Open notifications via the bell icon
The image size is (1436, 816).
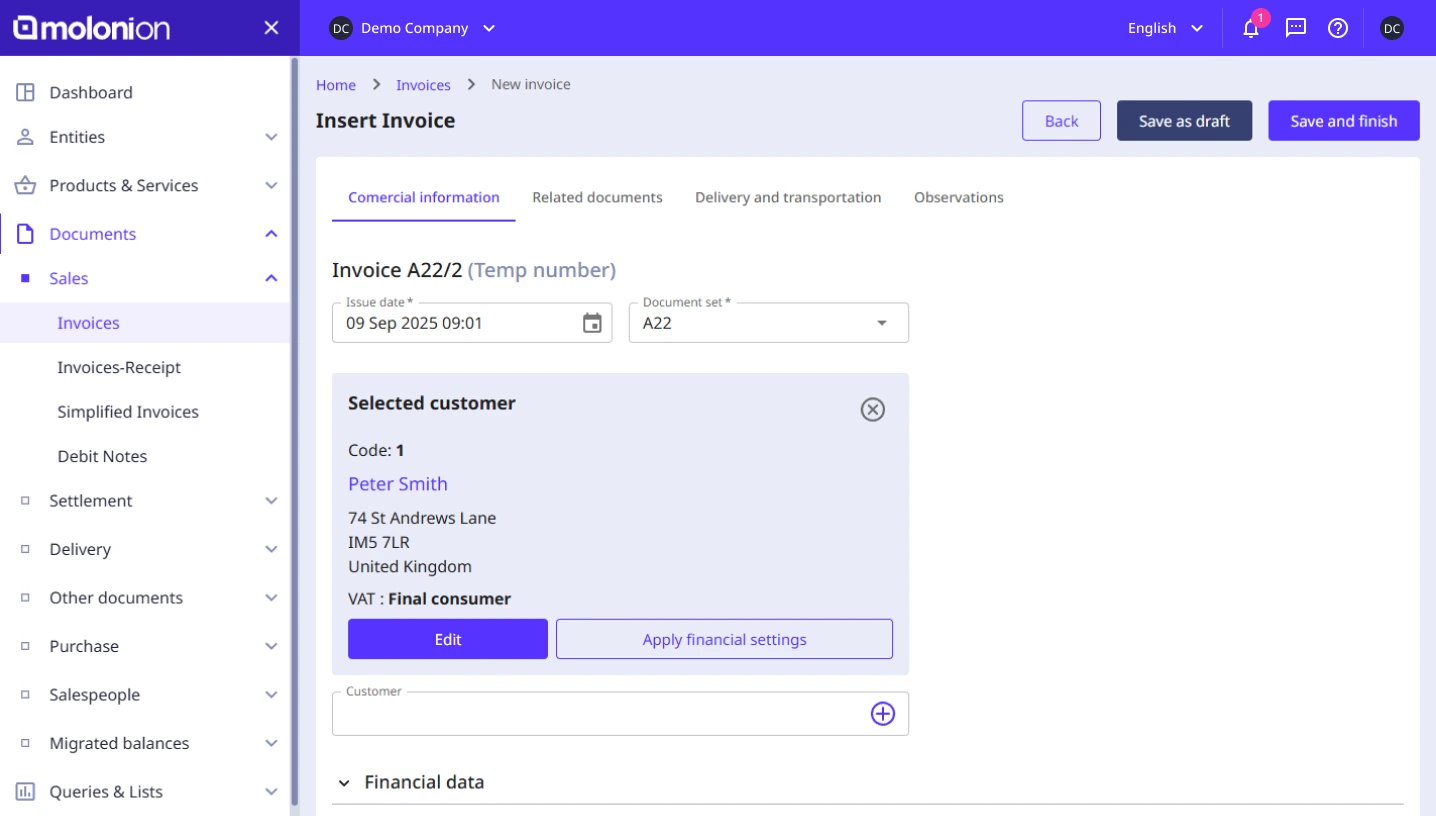(x=1250, y=29)
